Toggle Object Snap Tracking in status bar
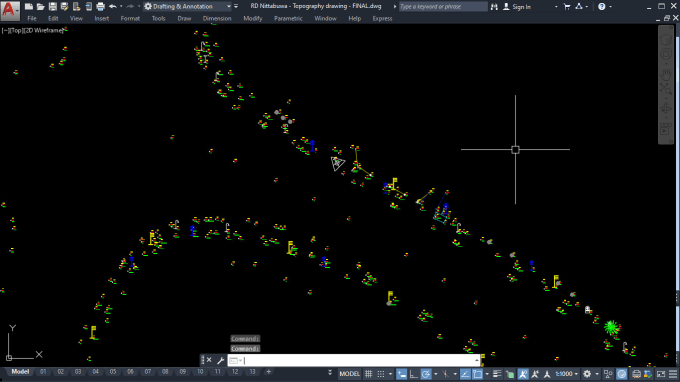680x382 pixels. click(x=465, y=374)
